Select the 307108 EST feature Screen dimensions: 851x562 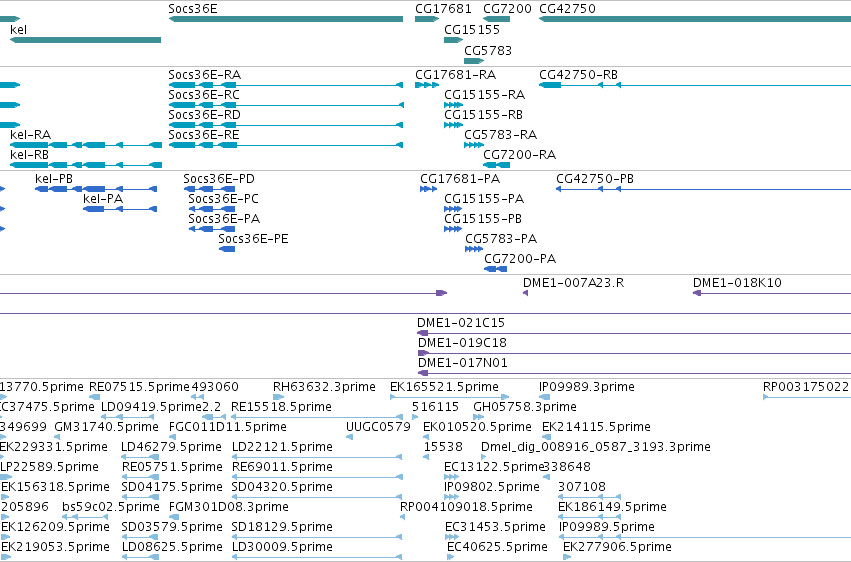pos(589,497)
